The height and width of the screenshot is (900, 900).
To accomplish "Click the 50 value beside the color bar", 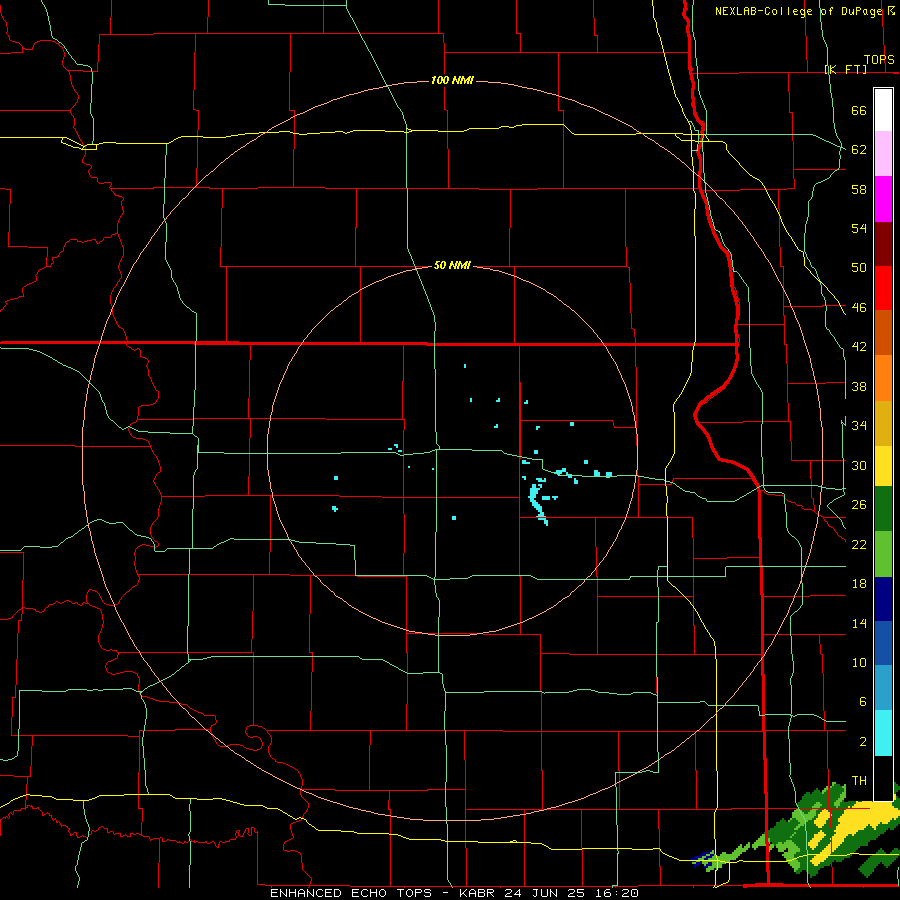I will (x=859, y=268).
